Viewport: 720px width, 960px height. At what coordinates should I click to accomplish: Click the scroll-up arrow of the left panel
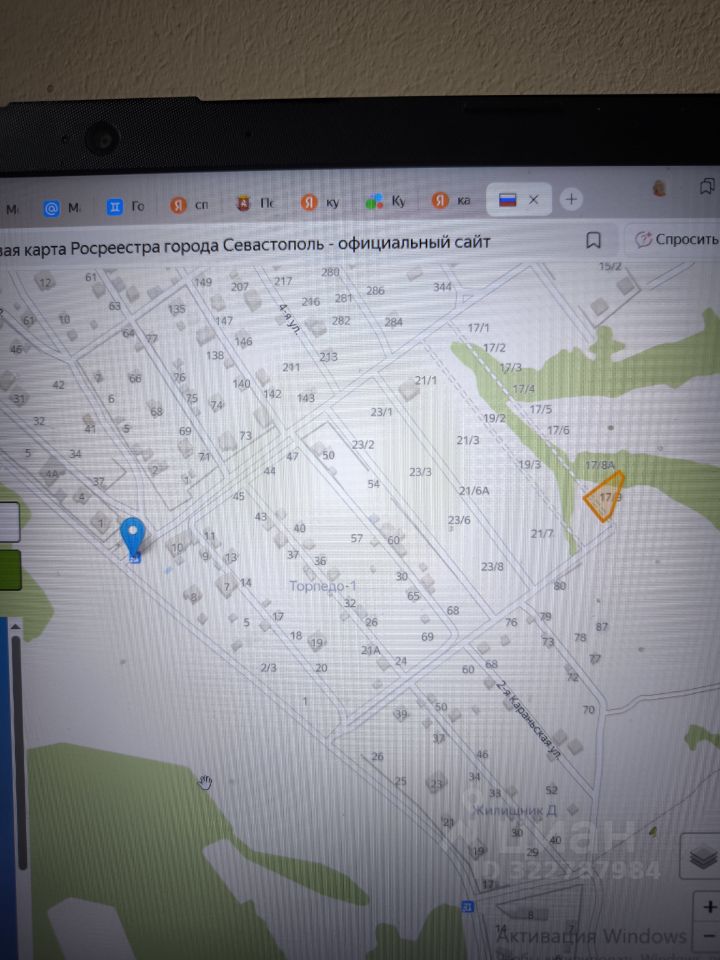pos(16,627)
